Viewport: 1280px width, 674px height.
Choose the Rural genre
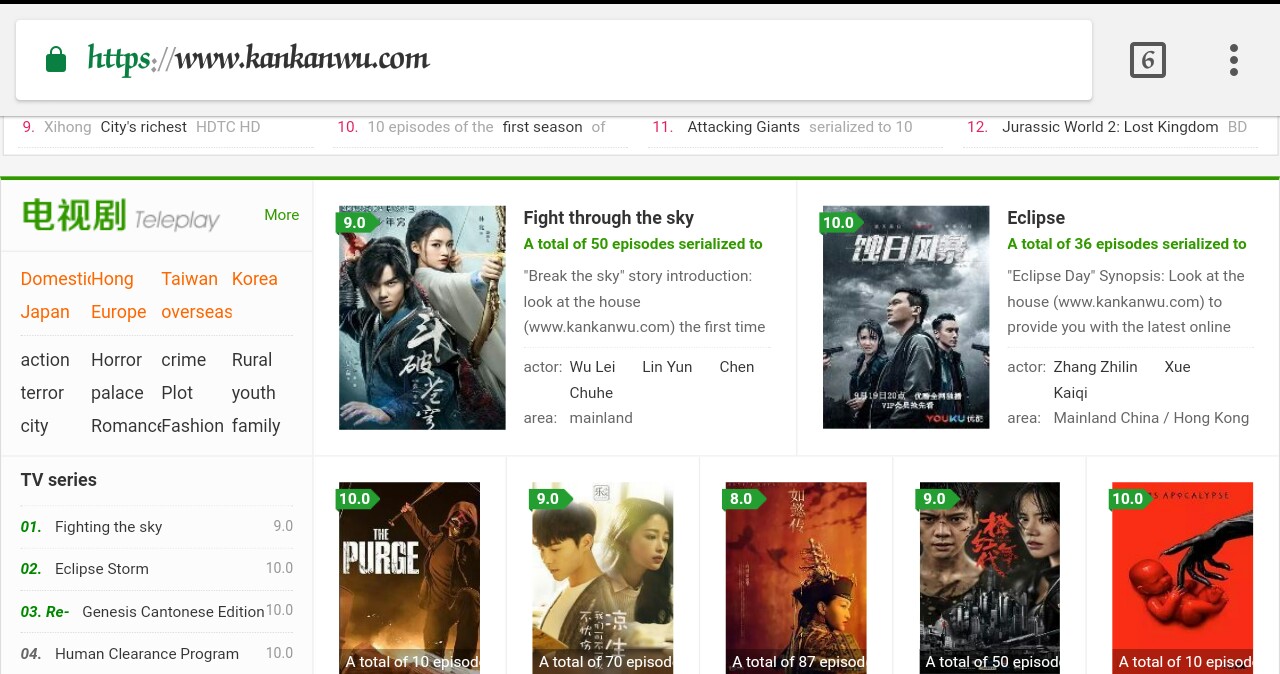tap(251, 360)
